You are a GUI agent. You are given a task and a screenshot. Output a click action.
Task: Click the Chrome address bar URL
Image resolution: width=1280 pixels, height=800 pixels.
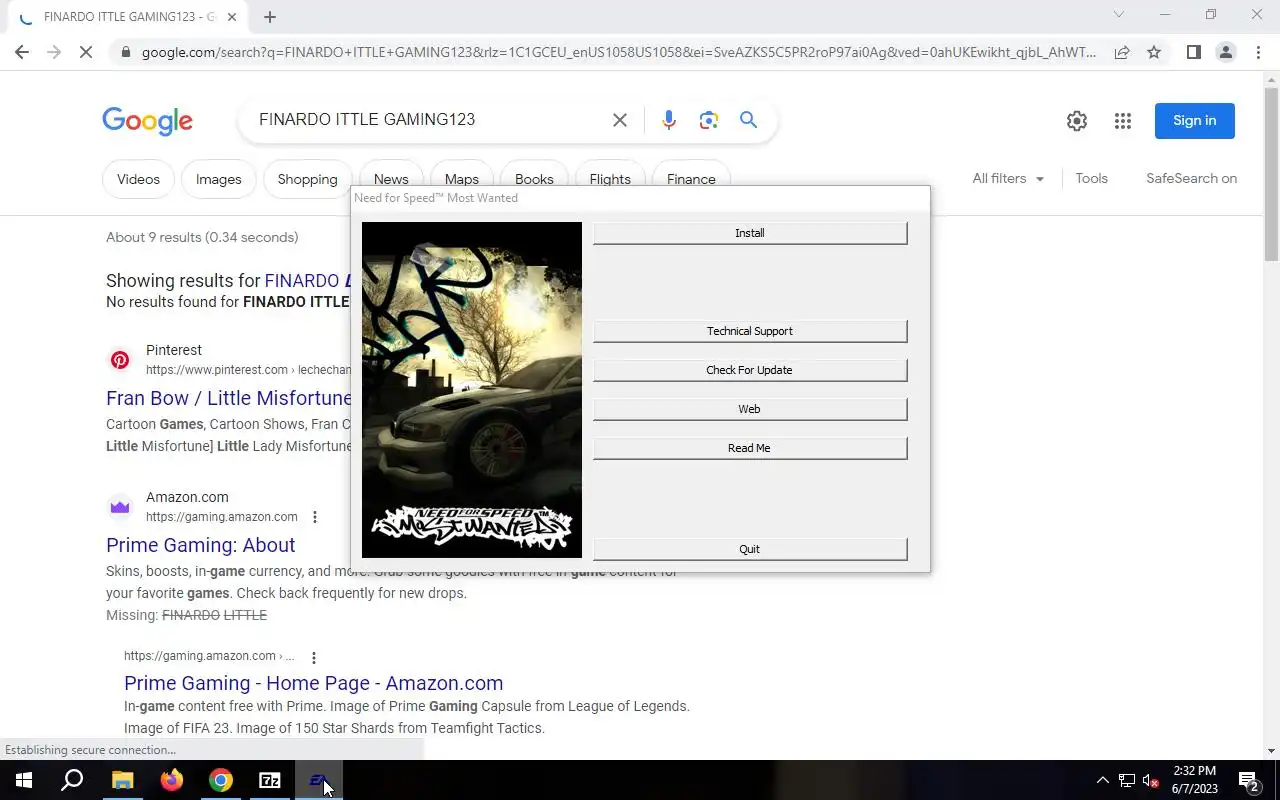[x=618, y=52]
